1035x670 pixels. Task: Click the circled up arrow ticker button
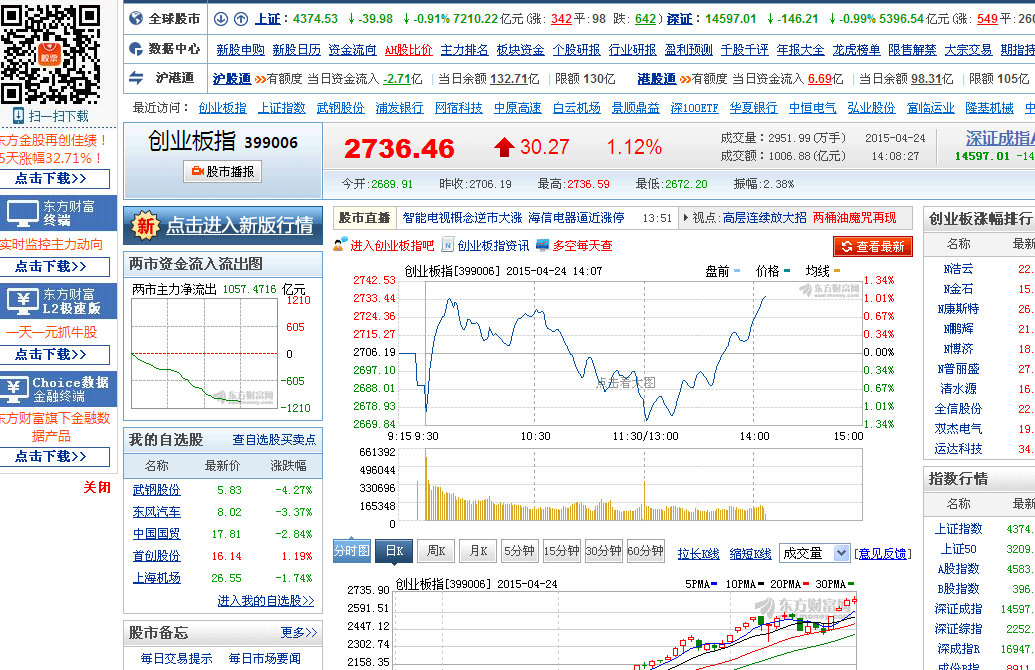pyautogui.click(x=241, y=19)
